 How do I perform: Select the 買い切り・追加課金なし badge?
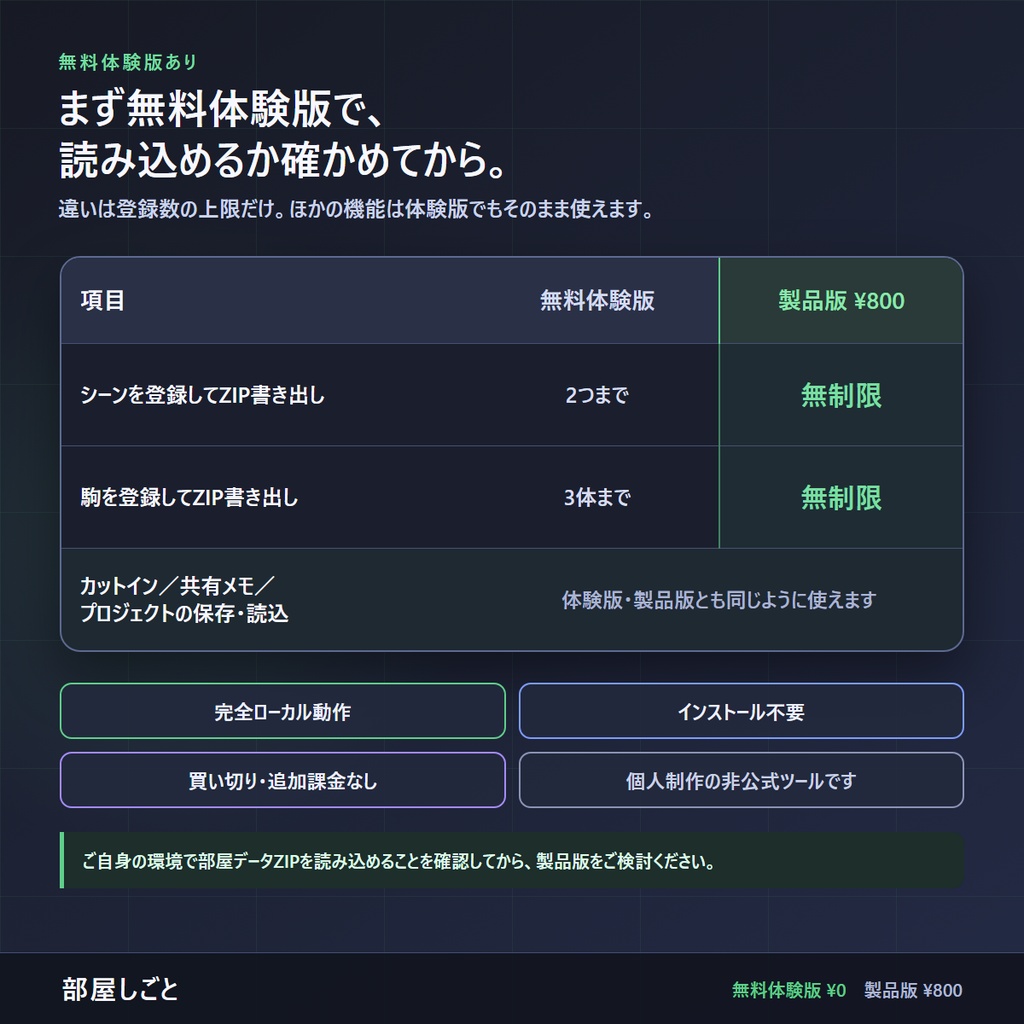283,780
